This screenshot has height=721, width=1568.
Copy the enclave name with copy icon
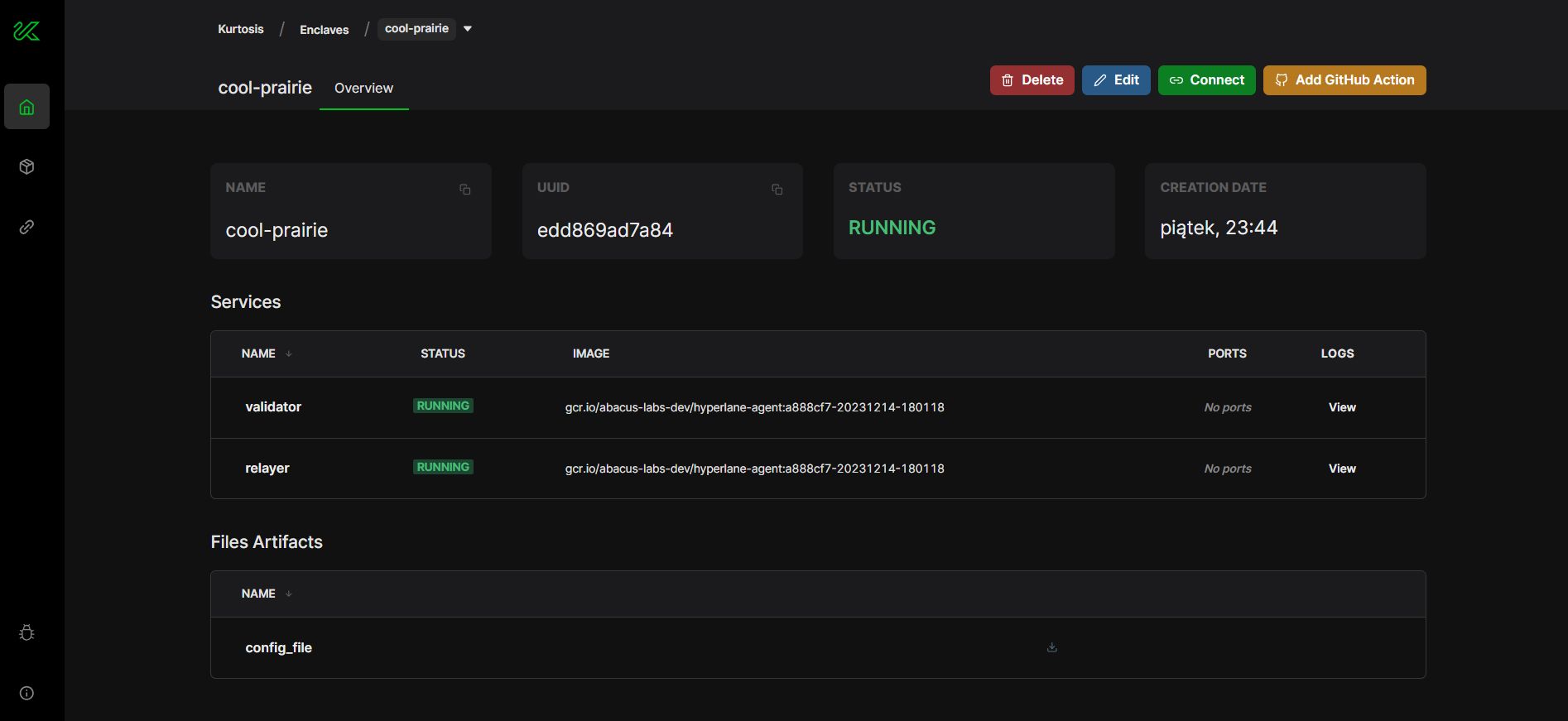(465, 190)
